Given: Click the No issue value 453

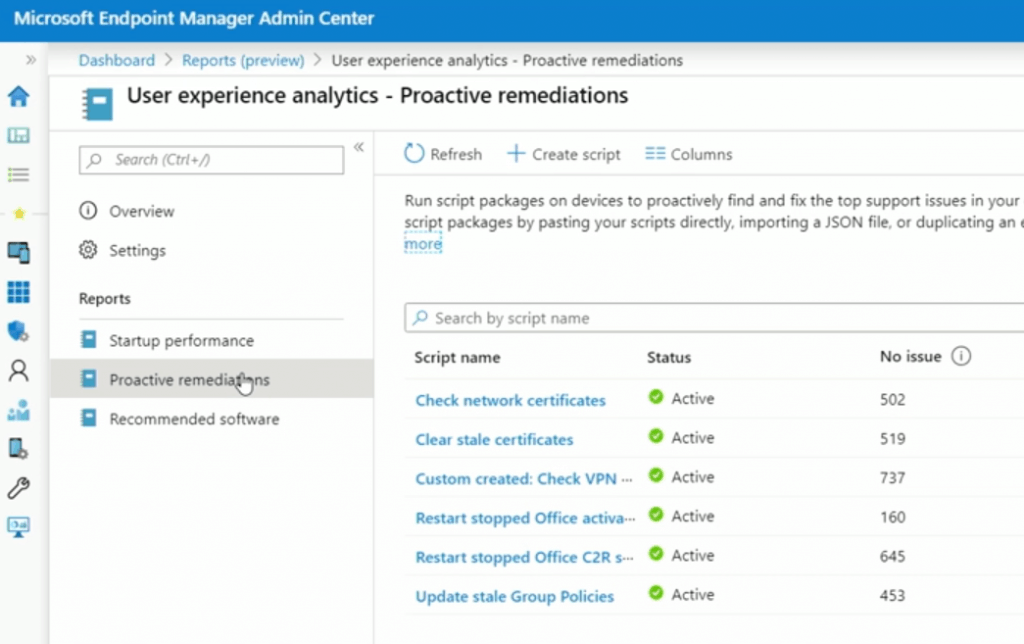Looking at the screenshot, I should (x=892, y=595).
